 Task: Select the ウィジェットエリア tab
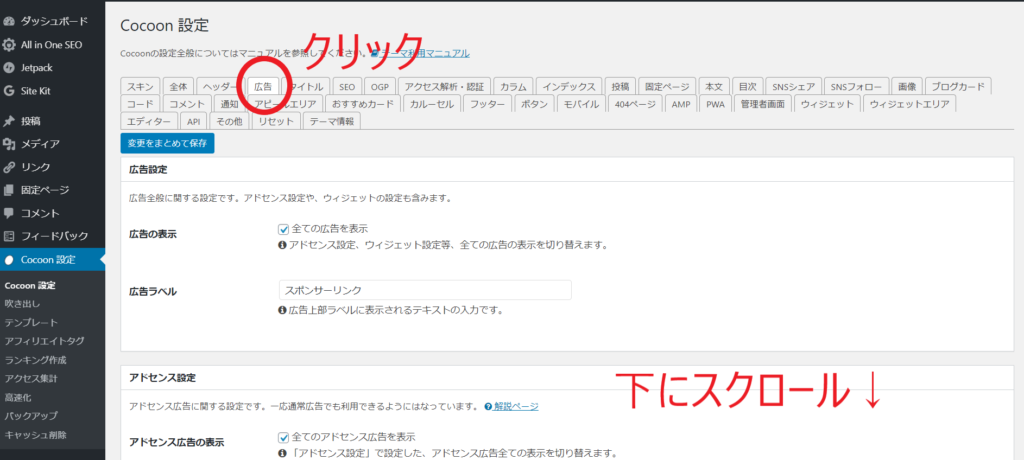click(x=909, y=105)
